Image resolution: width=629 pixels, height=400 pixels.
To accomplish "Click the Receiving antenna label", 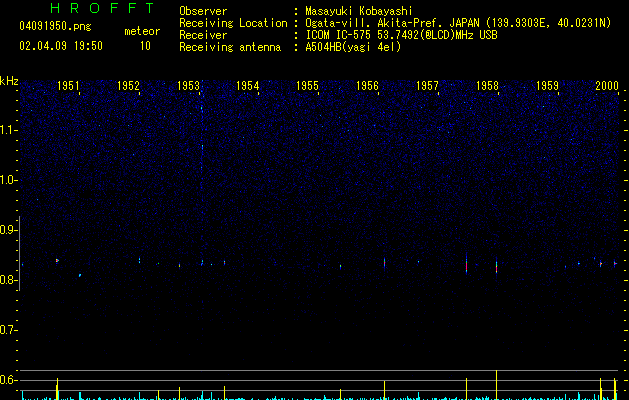I will (x=230, y=47).
